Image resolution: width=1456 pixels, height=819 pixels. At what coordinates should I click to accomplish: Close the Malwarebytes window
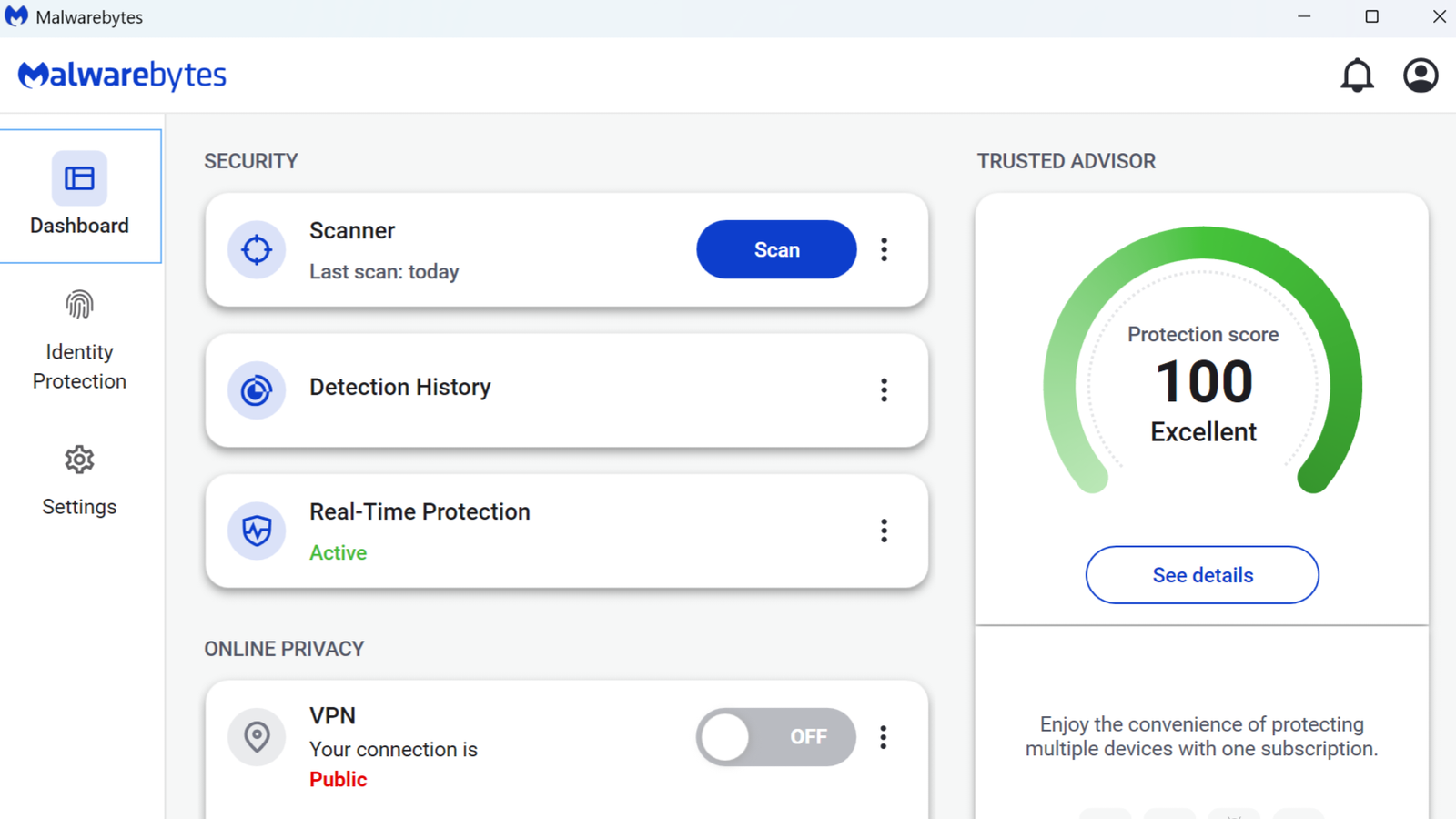point(1439,16)
